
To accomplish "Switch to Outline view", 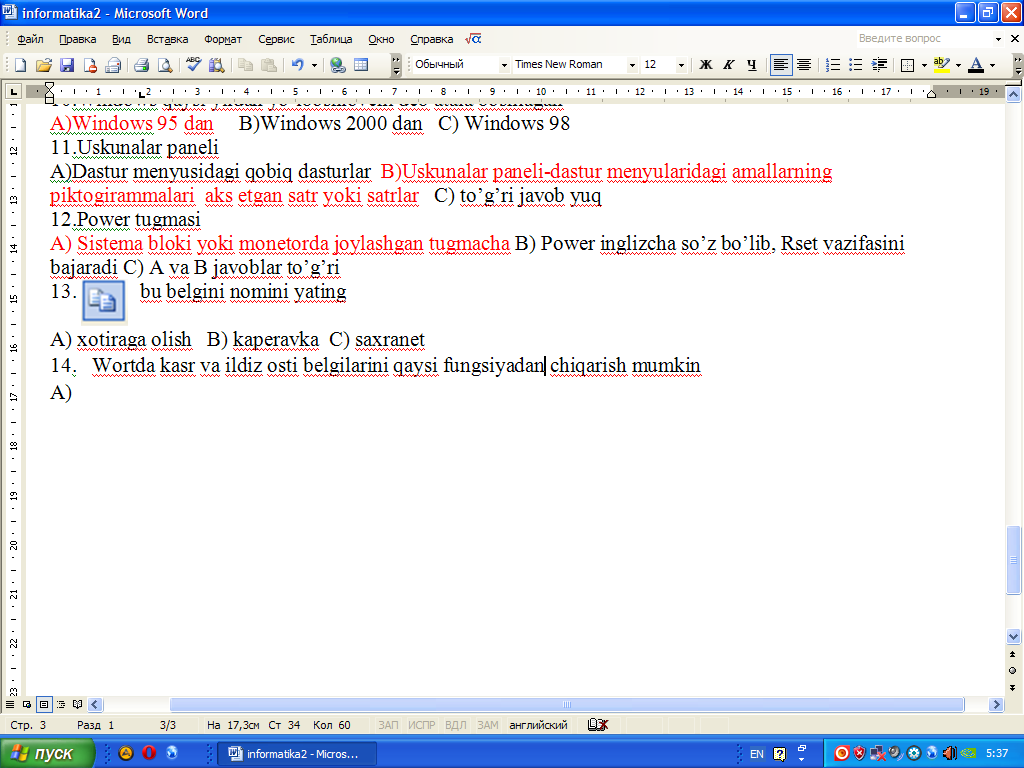I will pos(61,705).
